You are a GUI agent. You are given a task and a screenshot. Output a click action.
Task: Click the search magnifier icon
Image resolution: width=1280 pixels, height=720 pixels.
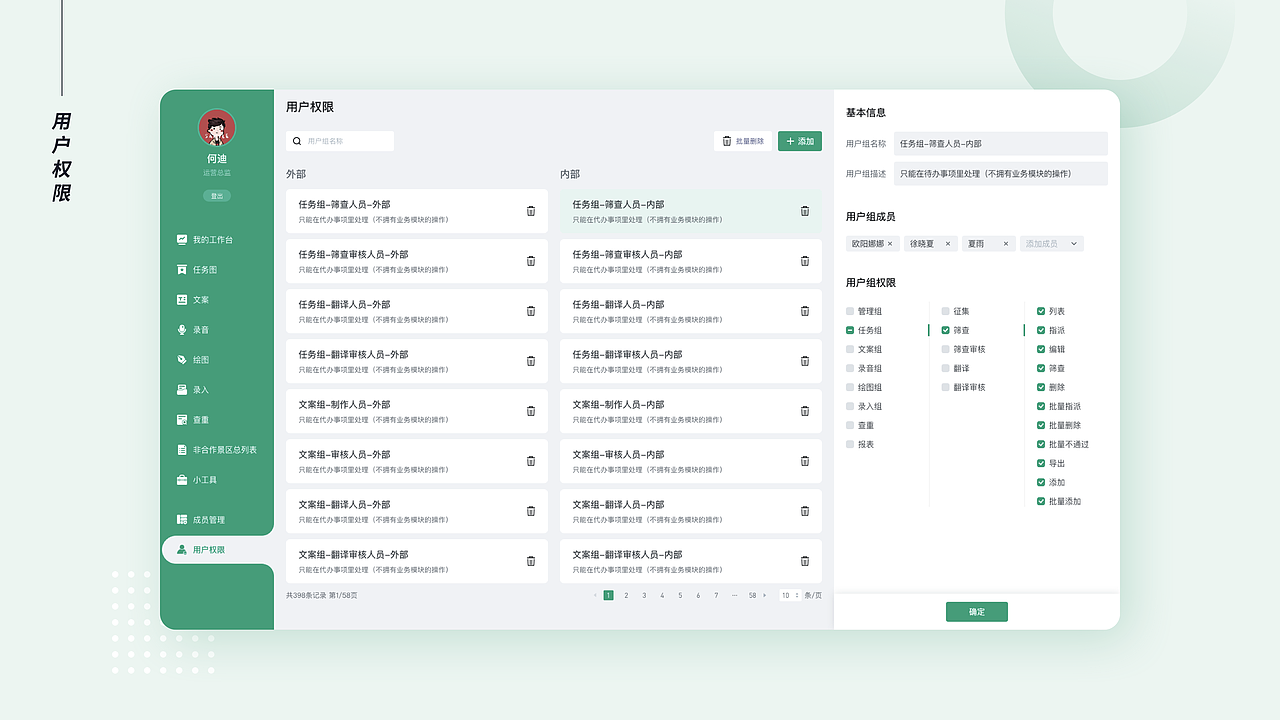(x=297, y=142)
